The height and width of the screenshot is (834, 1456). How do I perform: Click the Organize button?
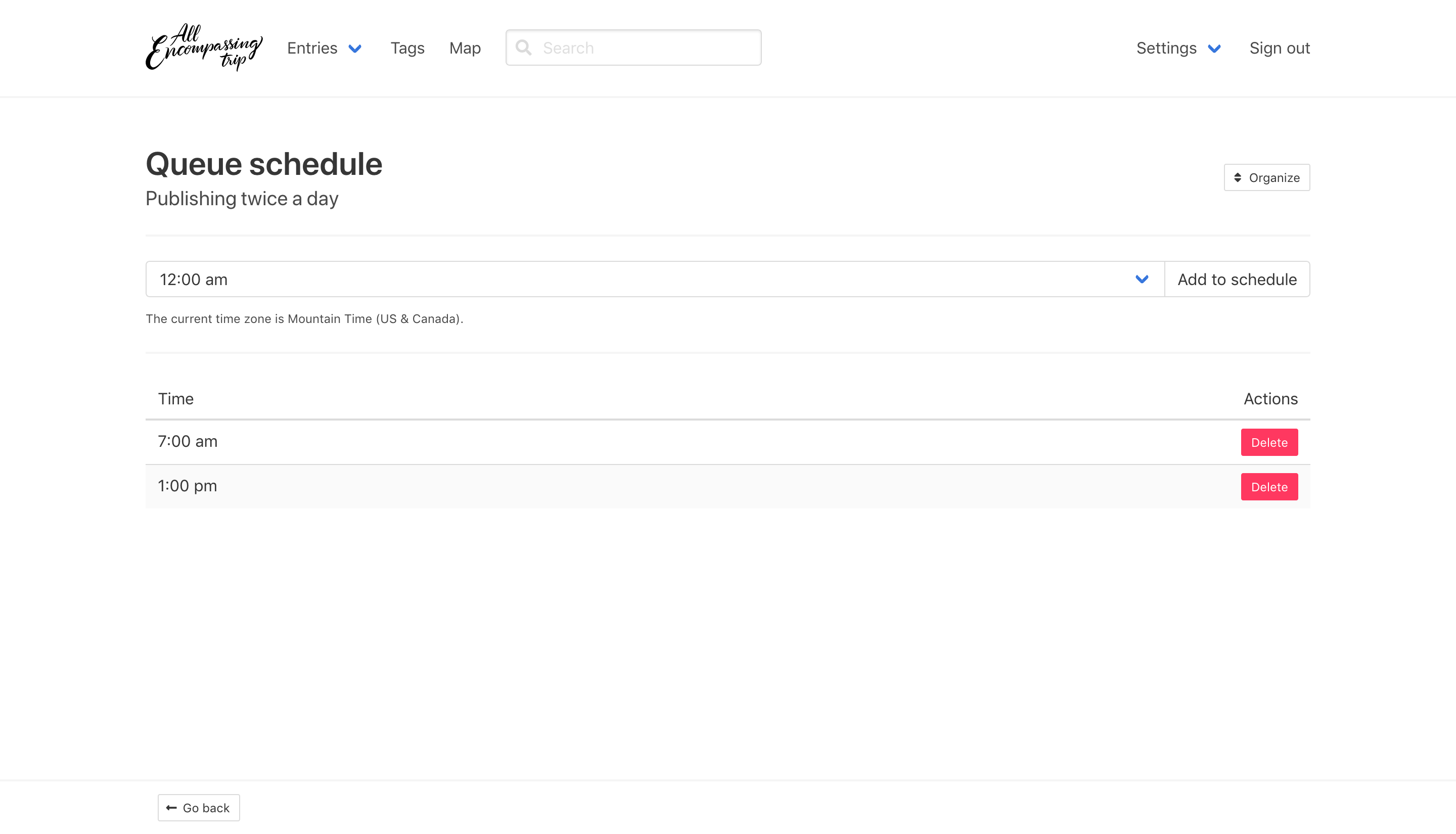tap(1266, 177)
